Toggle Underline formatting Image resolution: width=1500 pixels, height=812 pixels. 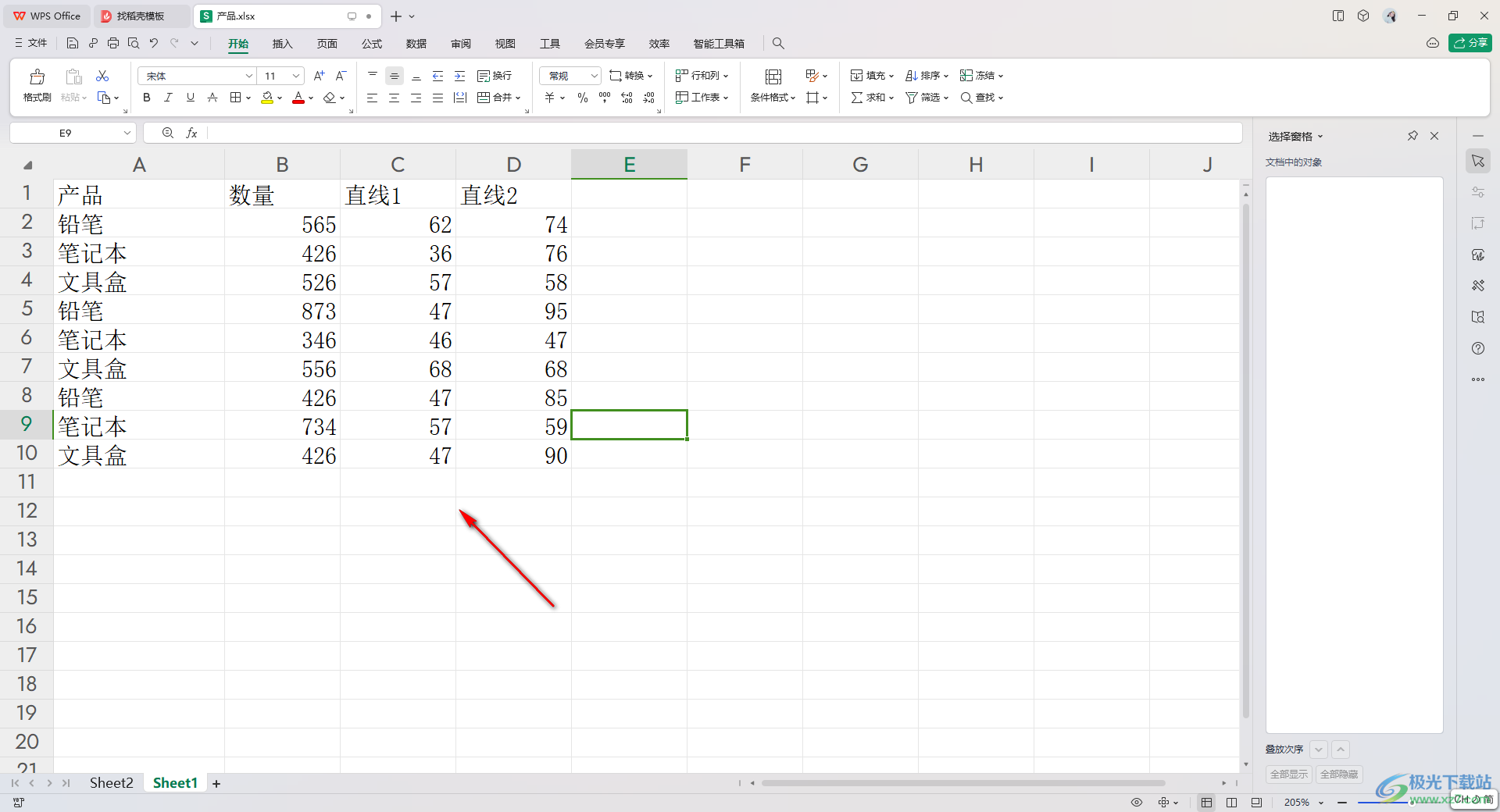click(x=190, y=98)
